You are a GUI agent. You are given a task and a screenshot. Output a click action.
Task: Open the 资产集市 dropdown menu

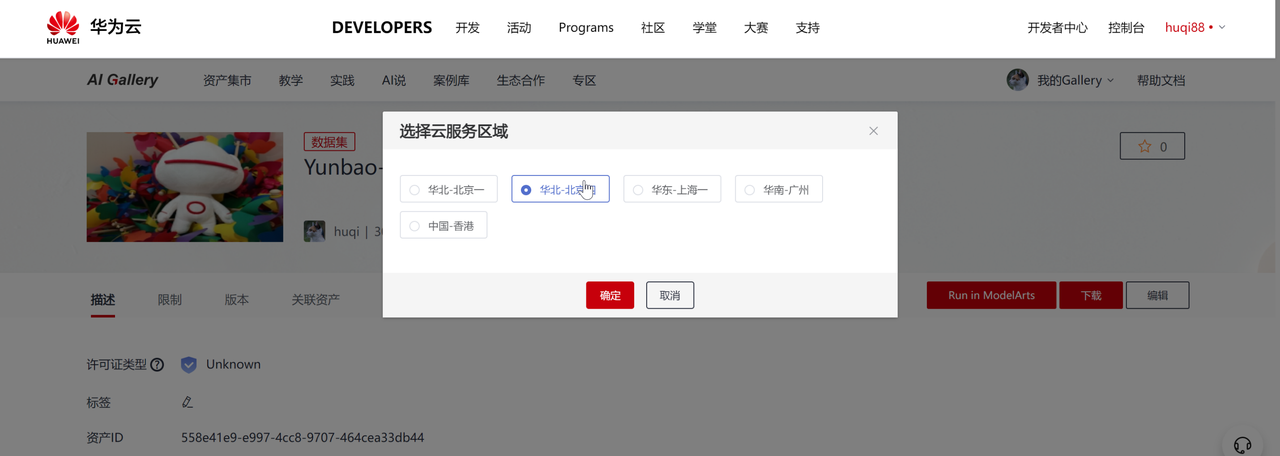[227, 80]
